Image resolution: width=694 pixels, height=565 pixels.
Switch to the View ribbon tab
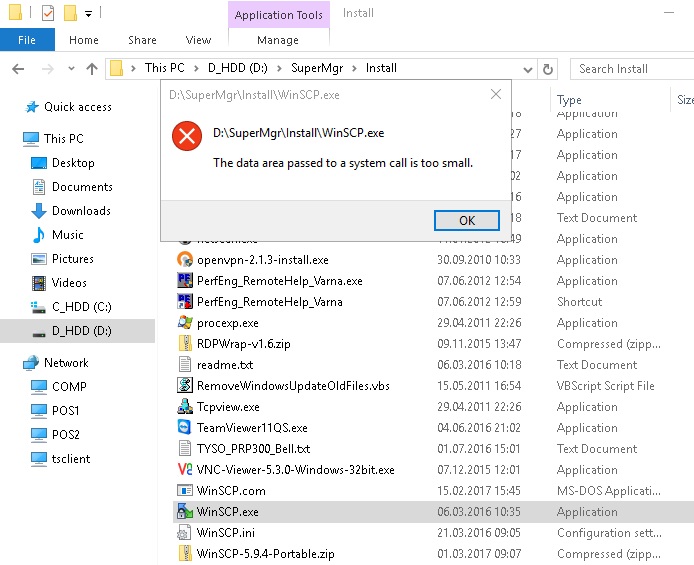(x=198, y=40)
